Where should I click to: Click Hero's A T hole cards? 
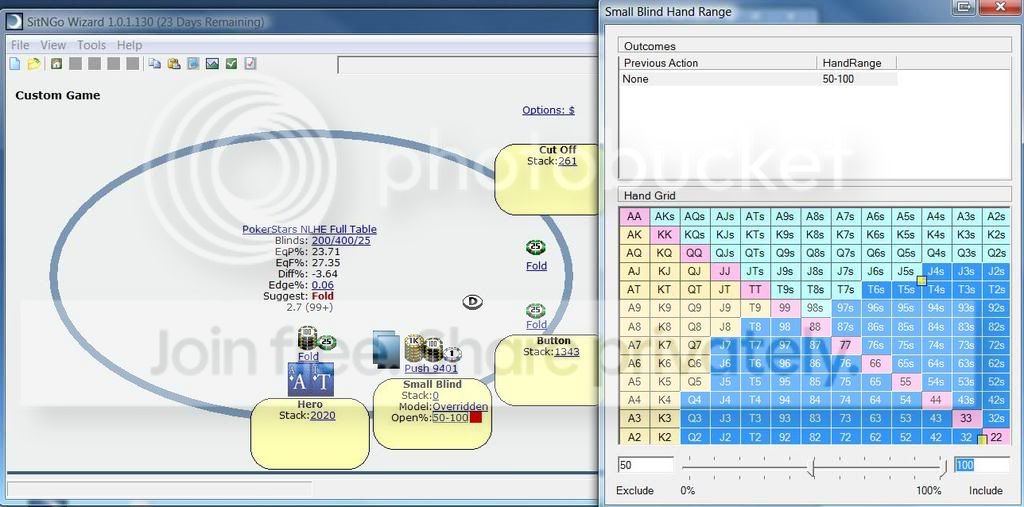click(311, 380)
